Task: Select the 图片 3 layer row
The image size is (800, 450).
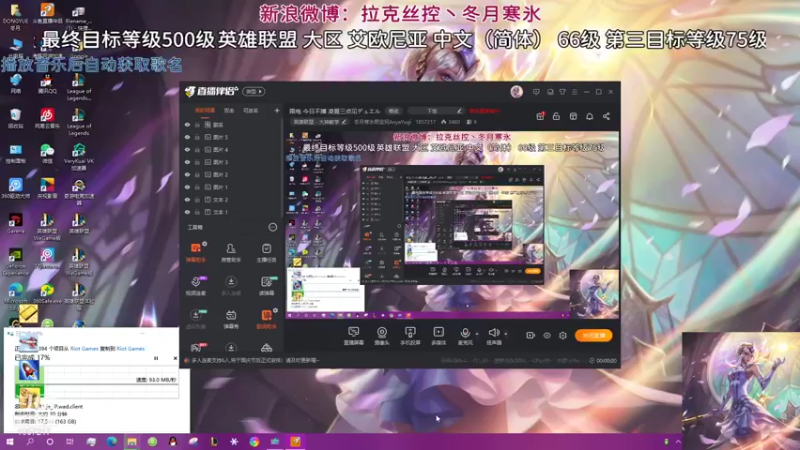Action: coord(231,162)
